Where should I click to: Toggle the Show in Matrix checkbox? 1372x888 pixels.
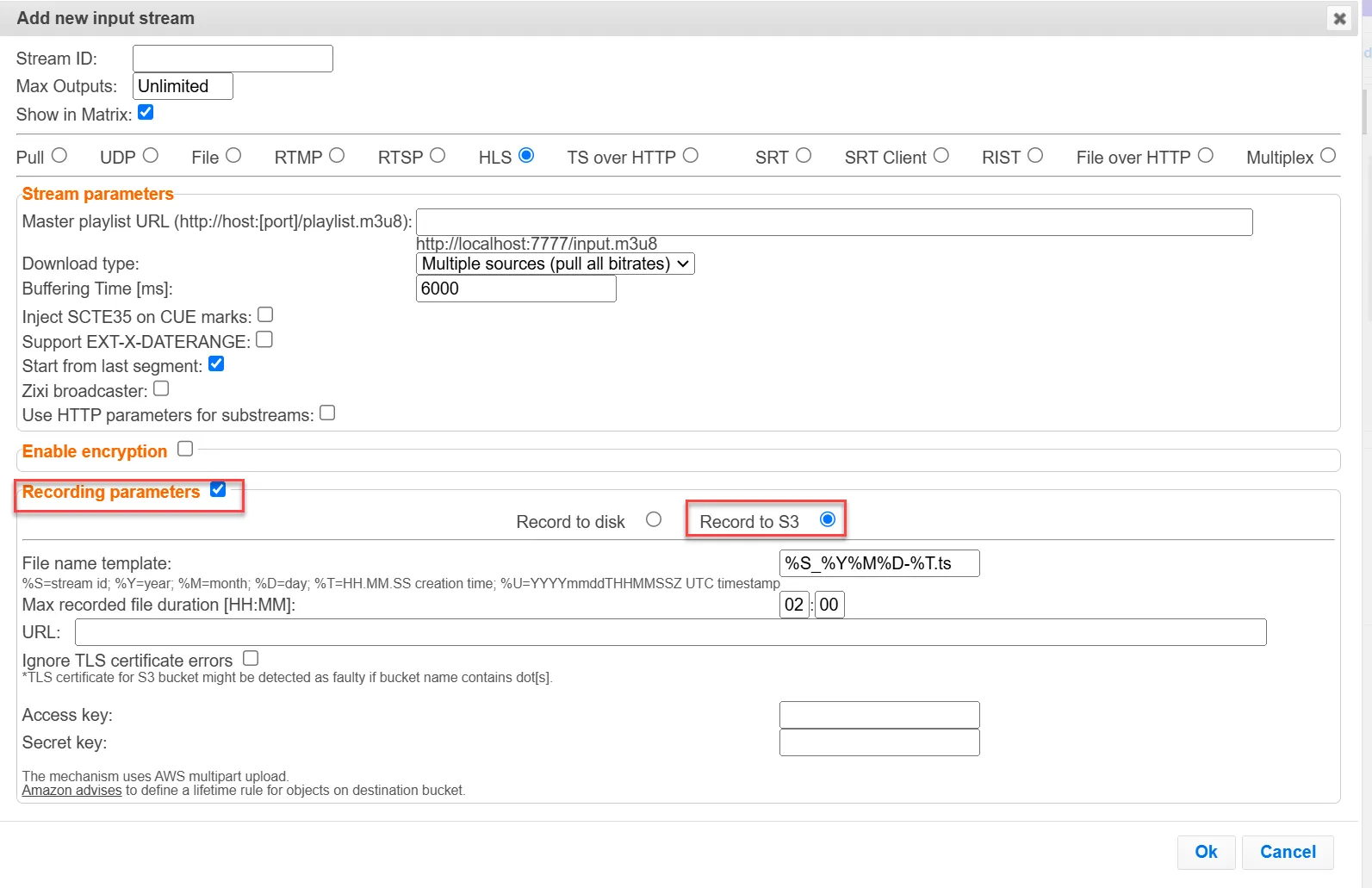tap(146, 113)
